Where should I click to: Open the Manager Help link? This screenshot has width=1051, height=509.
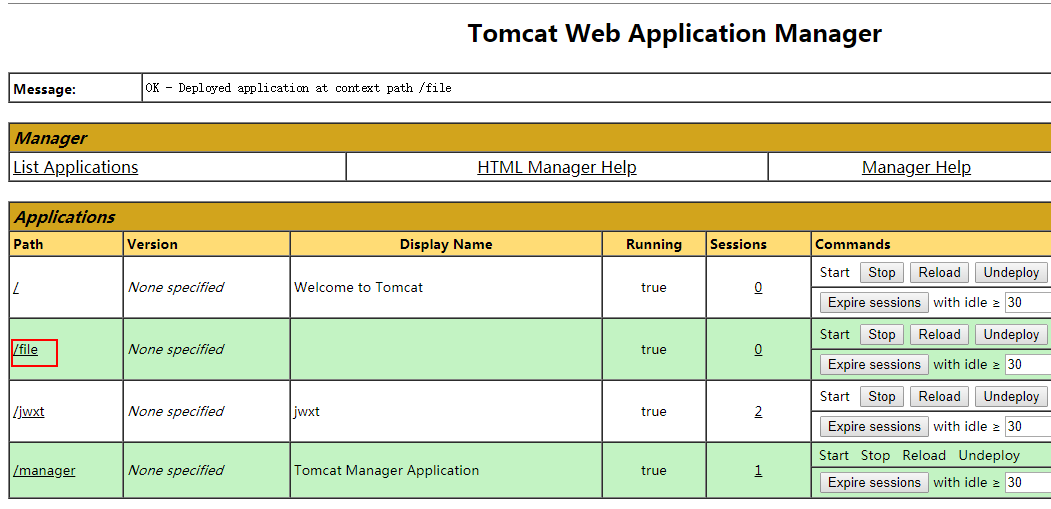(x=916, y=167)
